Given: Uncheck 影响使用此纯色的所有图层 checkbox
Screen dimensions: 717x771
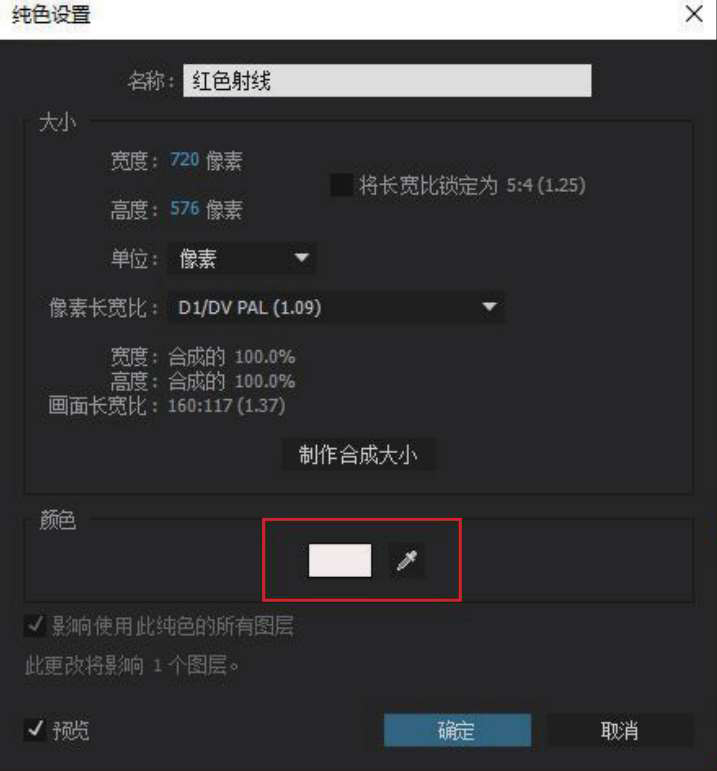Looking at the screenshot, I should click(34, 626).
